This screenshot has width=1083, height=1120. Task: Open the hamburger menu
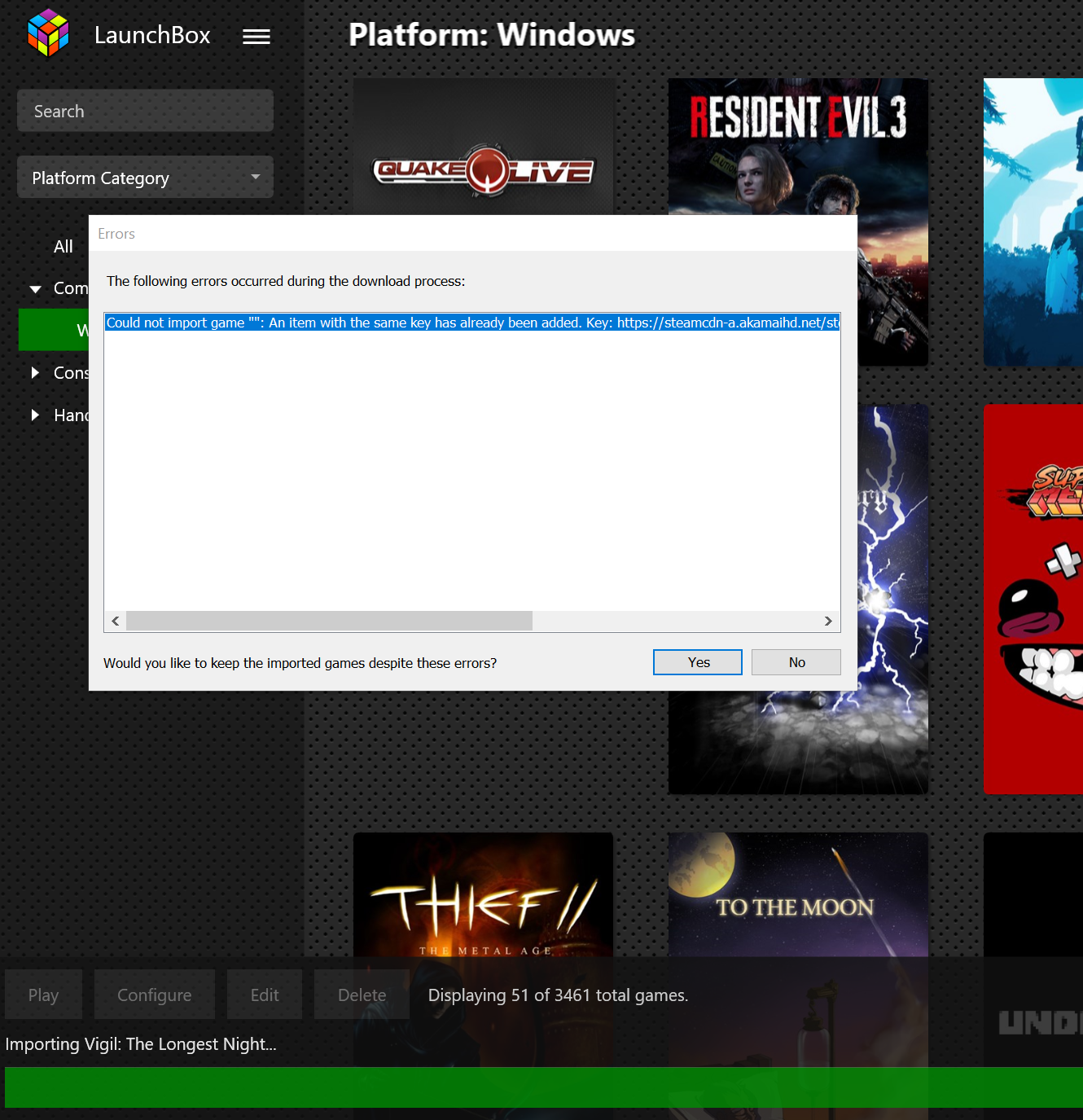pos(256,37)
